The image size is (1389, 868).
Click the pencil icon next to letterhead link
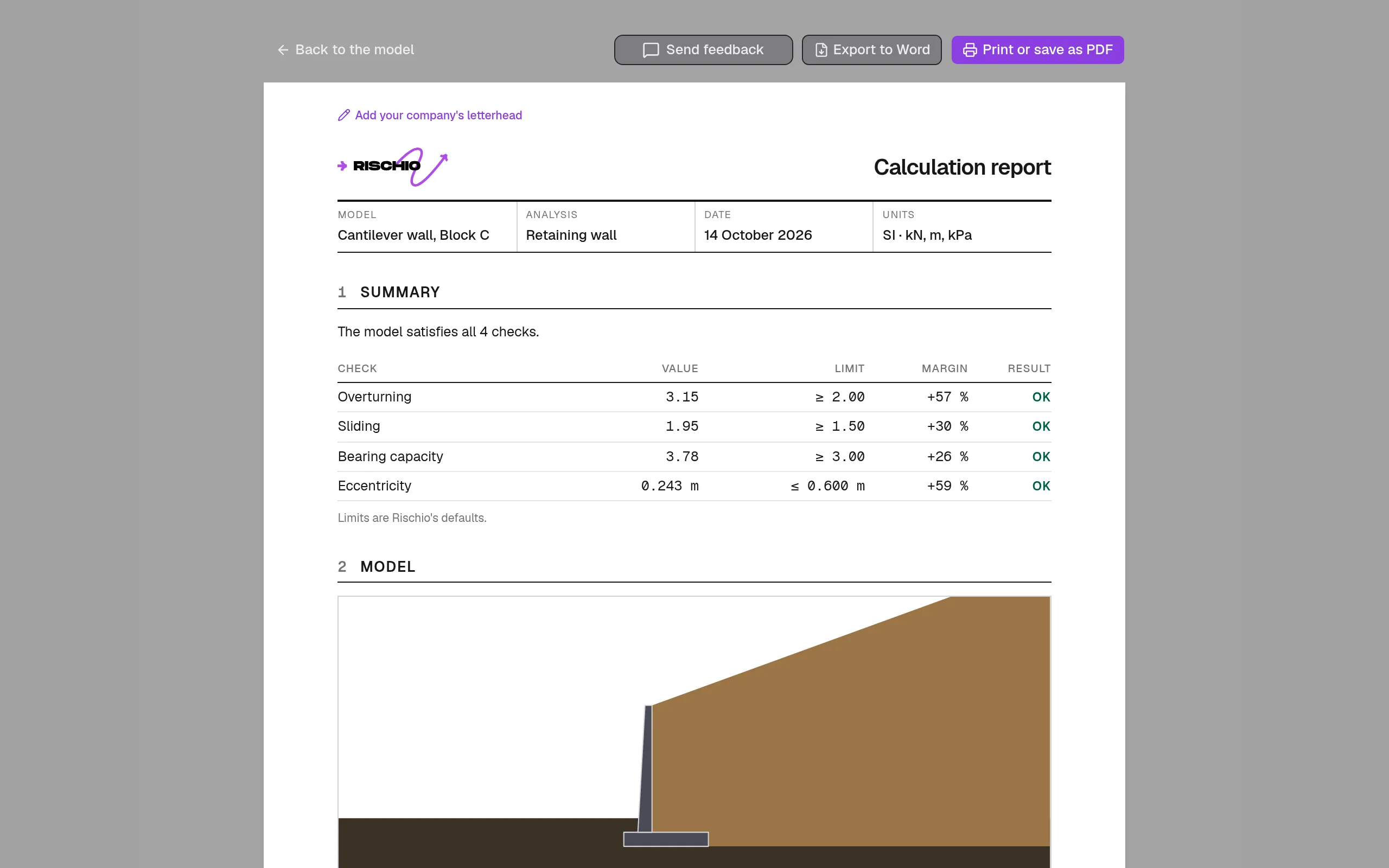(x=344, y=116)
